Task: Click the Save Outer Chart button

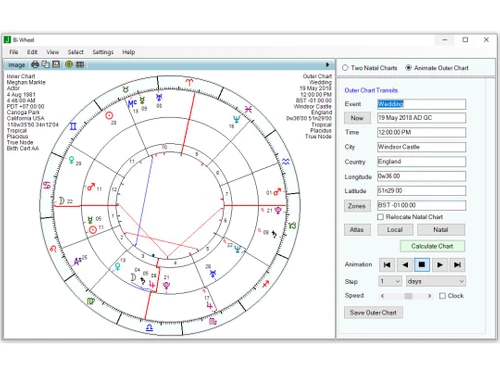Action: (x=373, y=313)
